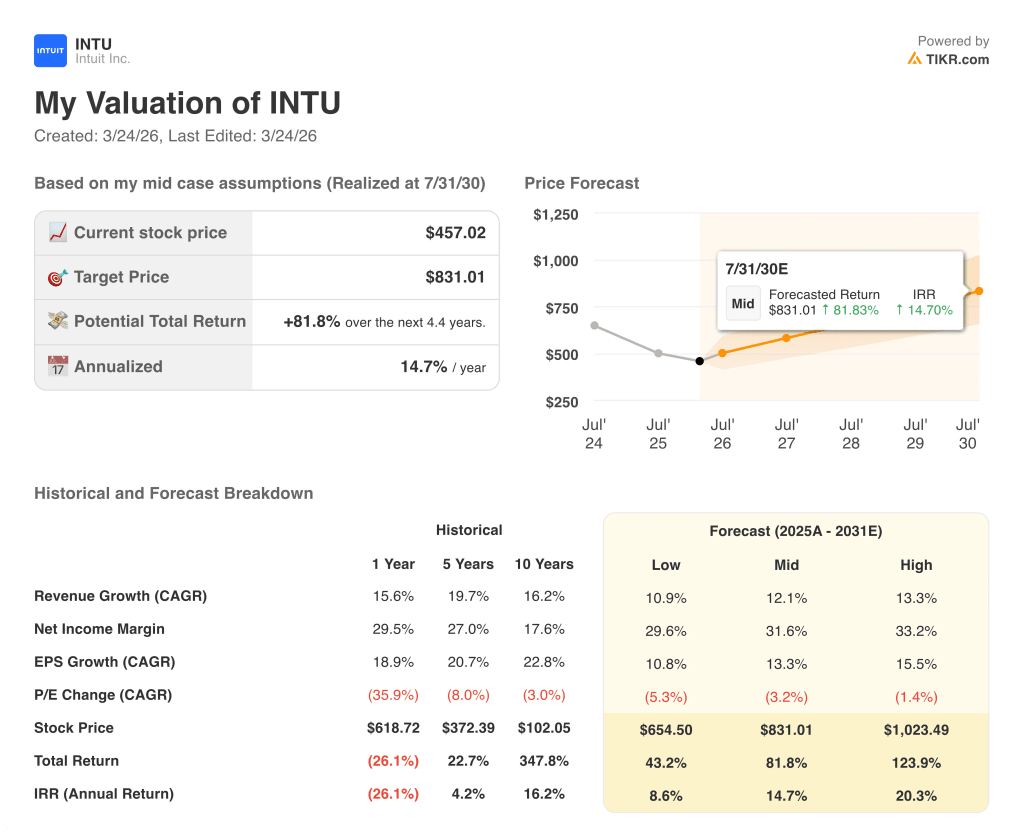The width and height of the screenshot is (1024, 832).
Task: Select the black data point on the price chart
Action: 700,361
